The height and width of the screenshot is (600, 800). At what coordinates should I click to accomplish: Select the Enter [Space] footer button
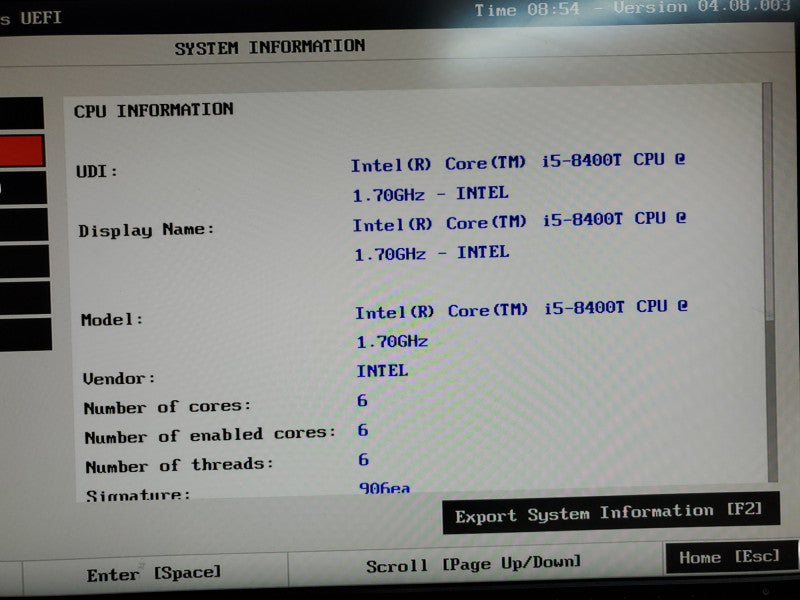[155, 573]
